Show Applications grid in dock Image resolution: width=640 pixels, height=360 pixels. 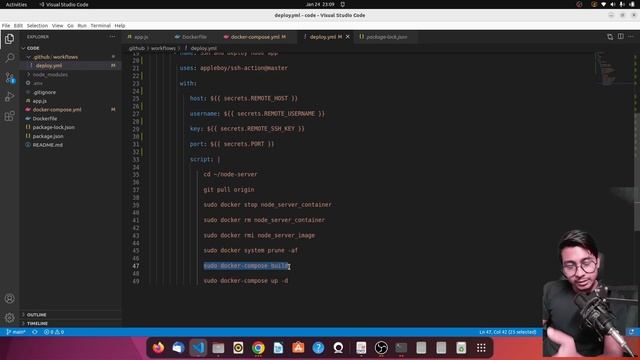click(481, 348)
